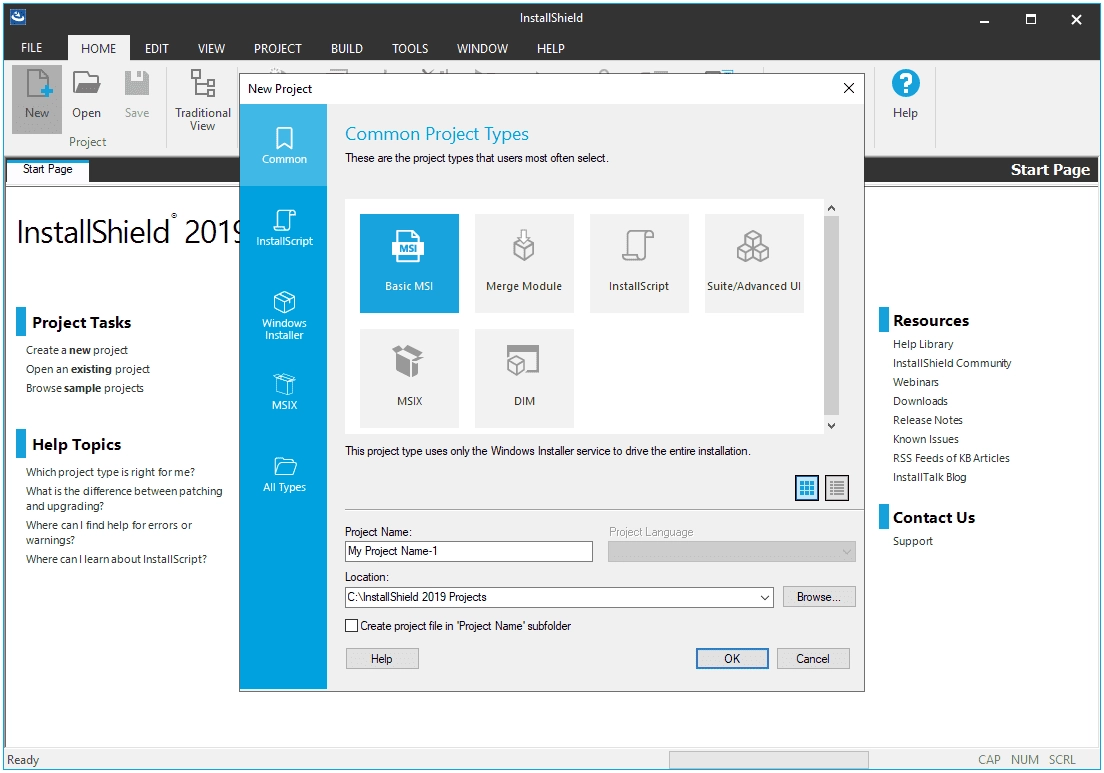Open the Downloads resource link

pyautogui.click(x=920, y=401)
